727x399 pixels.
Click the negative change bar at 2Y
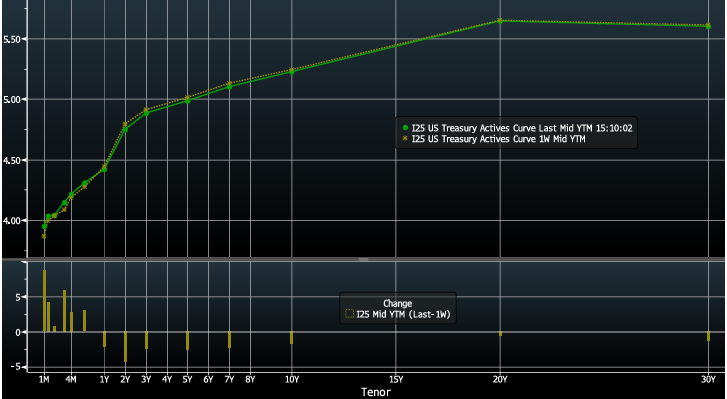point(125,347)
